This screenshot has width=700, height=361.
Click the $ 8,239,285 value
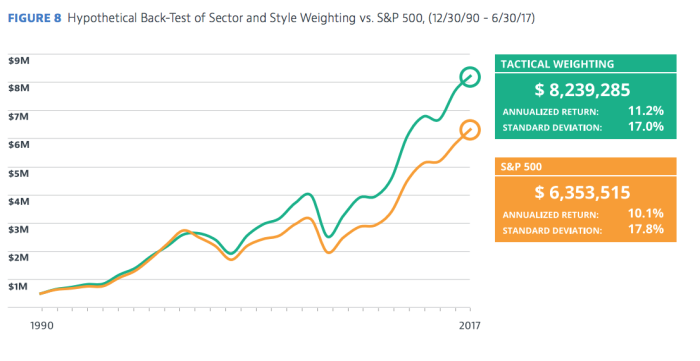pyautogui.click(x=582, y=90)
